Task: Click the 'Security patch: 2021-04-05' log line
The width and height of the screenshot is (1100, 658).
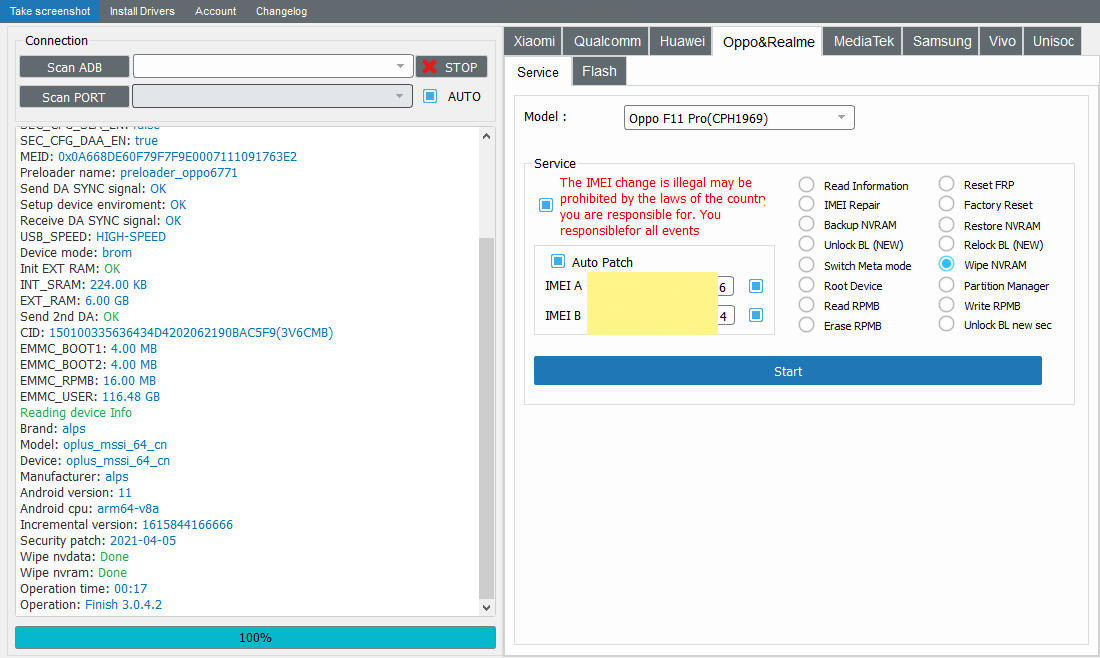Action: click(98, 540)
